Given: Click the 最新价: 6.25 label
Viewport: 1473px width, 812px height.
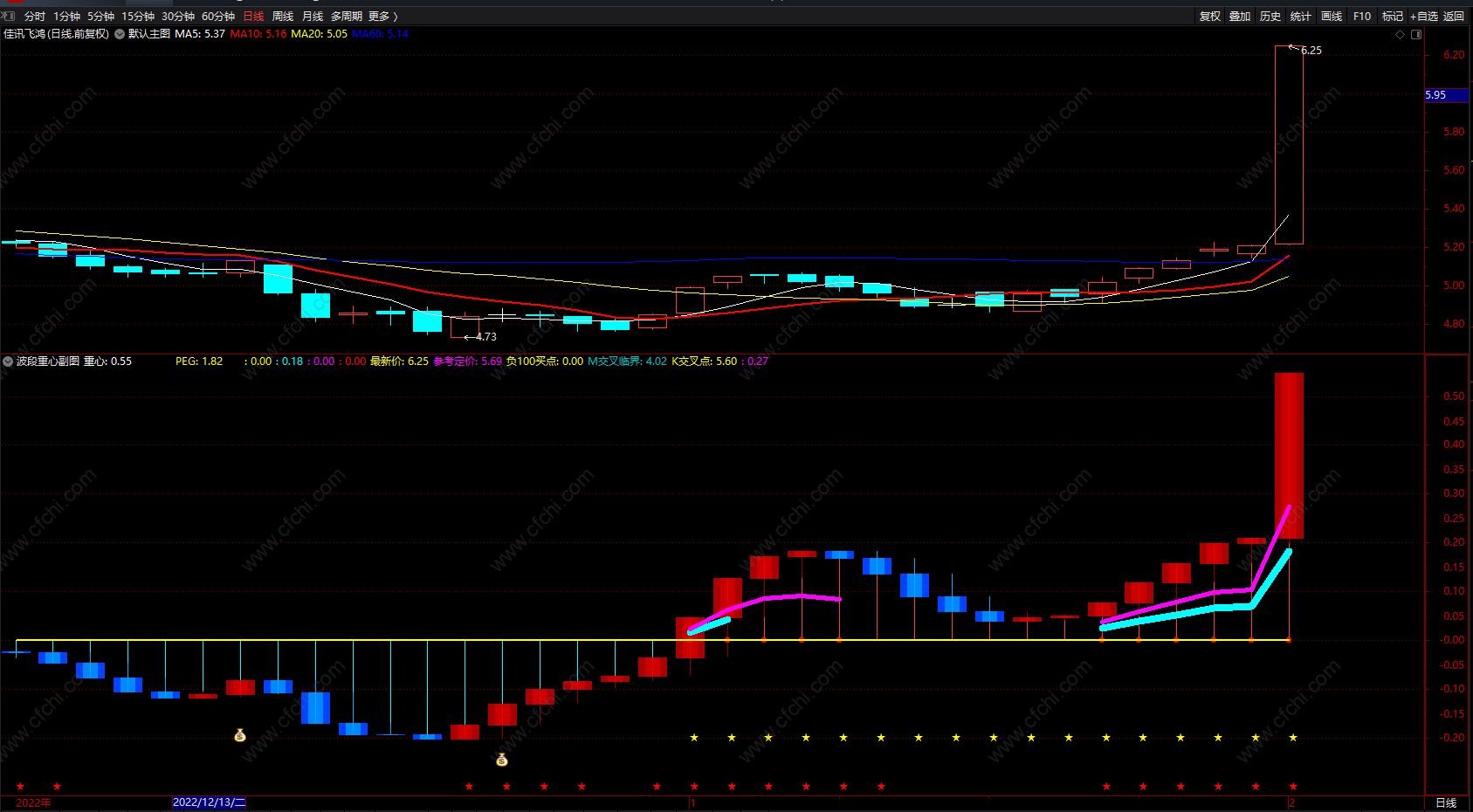Looking at the screenshot, I should tap(399, 361).
